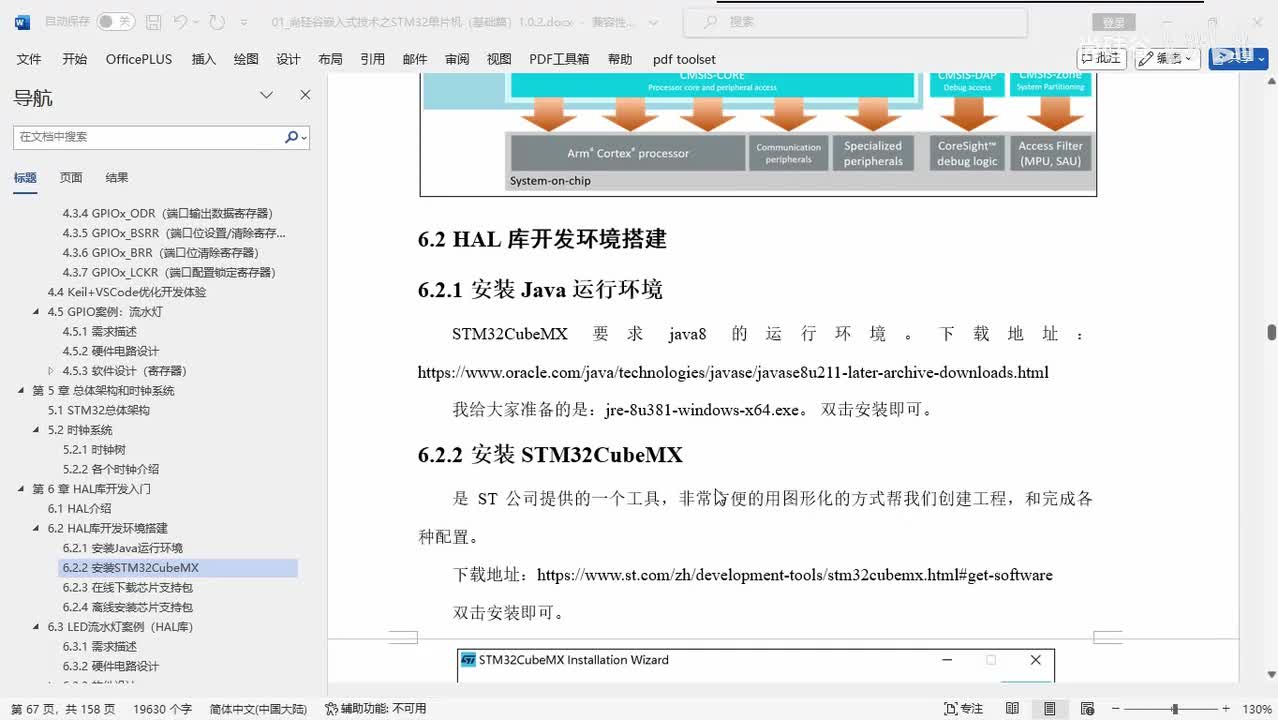Image resolution: width=1278 pixels, height=720 pixels.
Task: Switch to Print Layout view icon
Action: point(1049,709)
